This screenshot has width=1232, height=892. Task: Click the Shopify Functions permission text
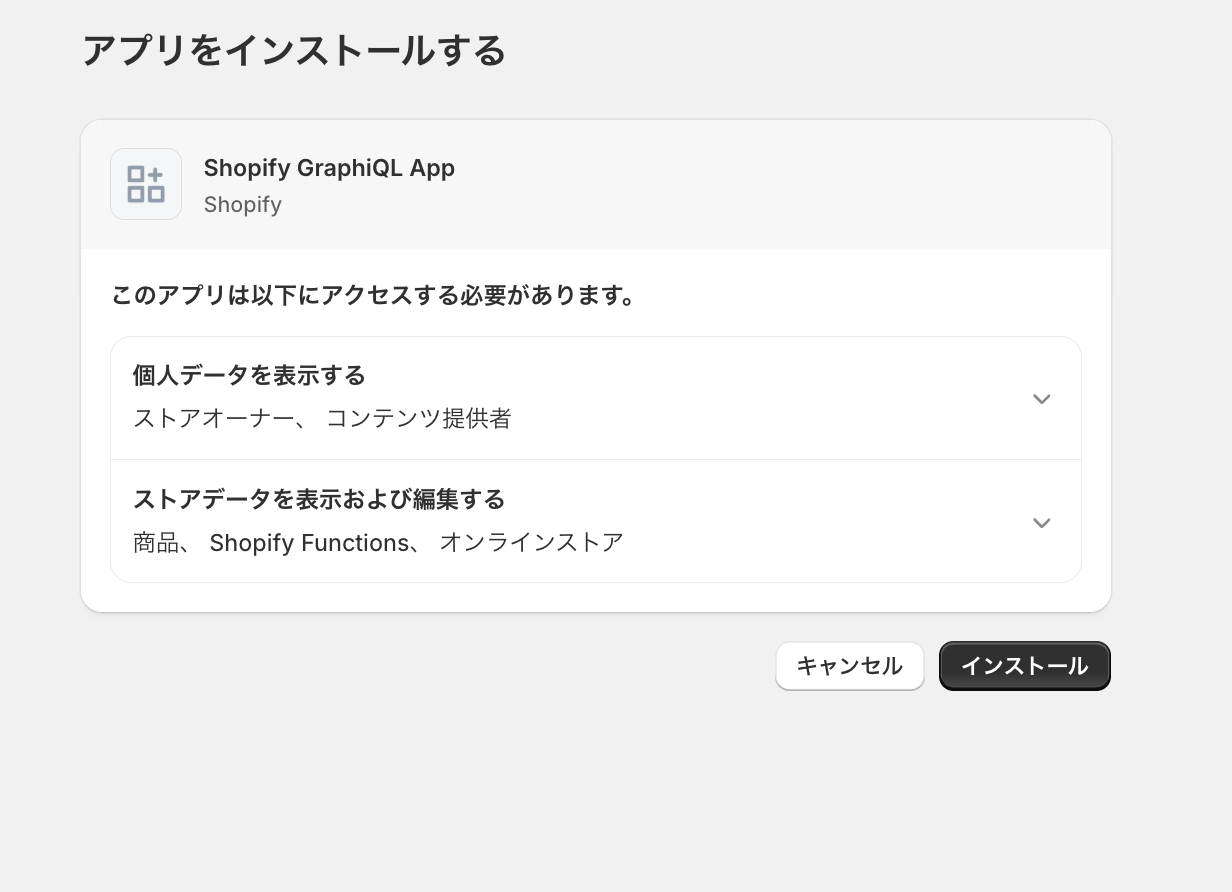pyautogui.click(x=309, y=543)
